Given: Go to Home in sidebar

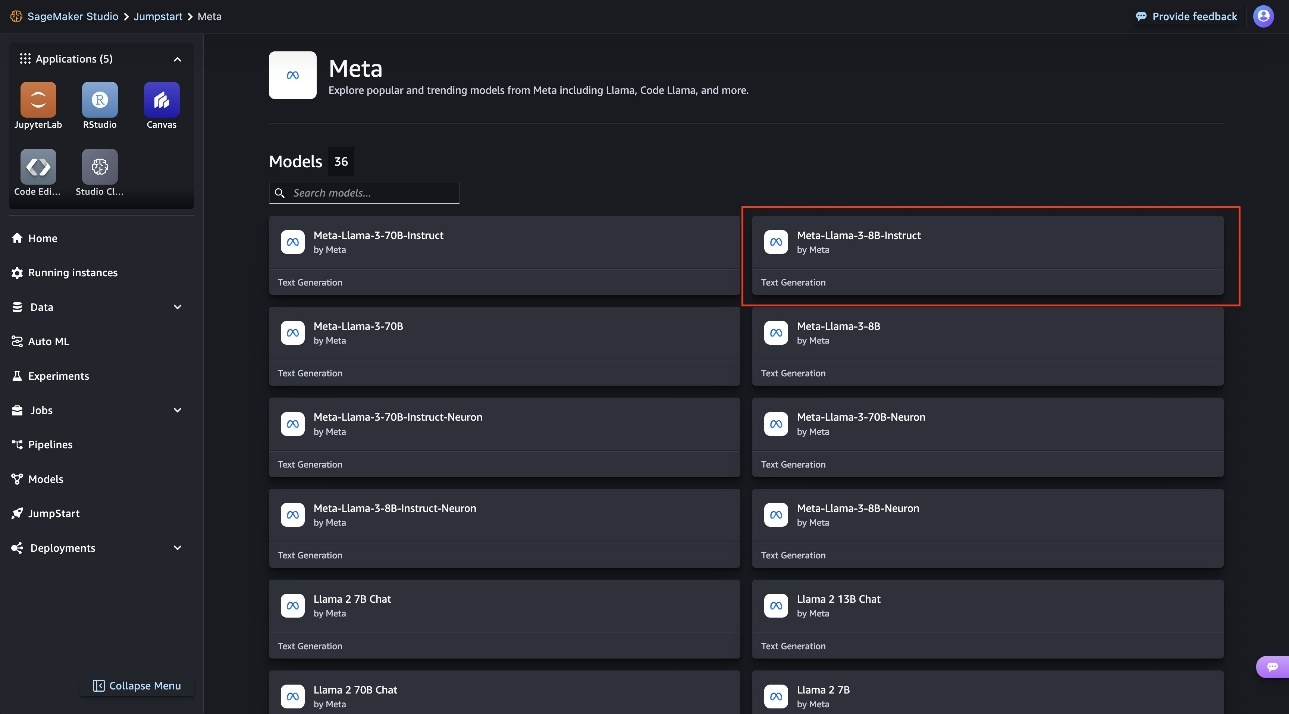Looking at the screenshot, I should (43, 238).
